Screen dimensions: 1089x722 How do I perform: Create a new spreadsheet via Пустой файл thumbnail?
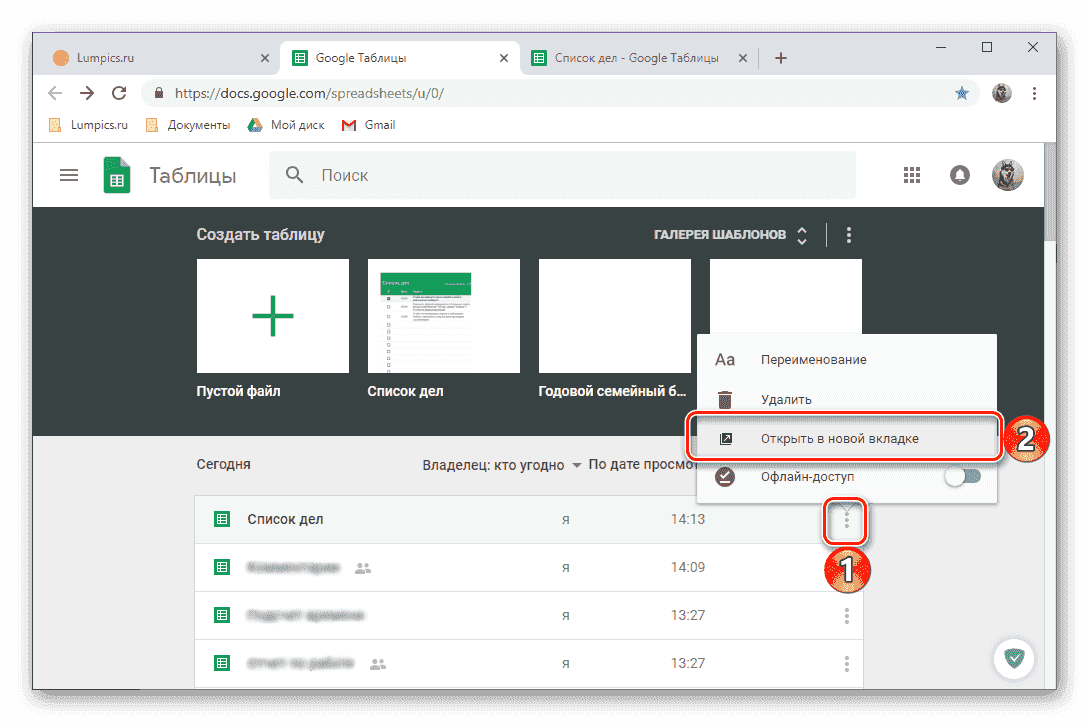click(x=271, y=316)
